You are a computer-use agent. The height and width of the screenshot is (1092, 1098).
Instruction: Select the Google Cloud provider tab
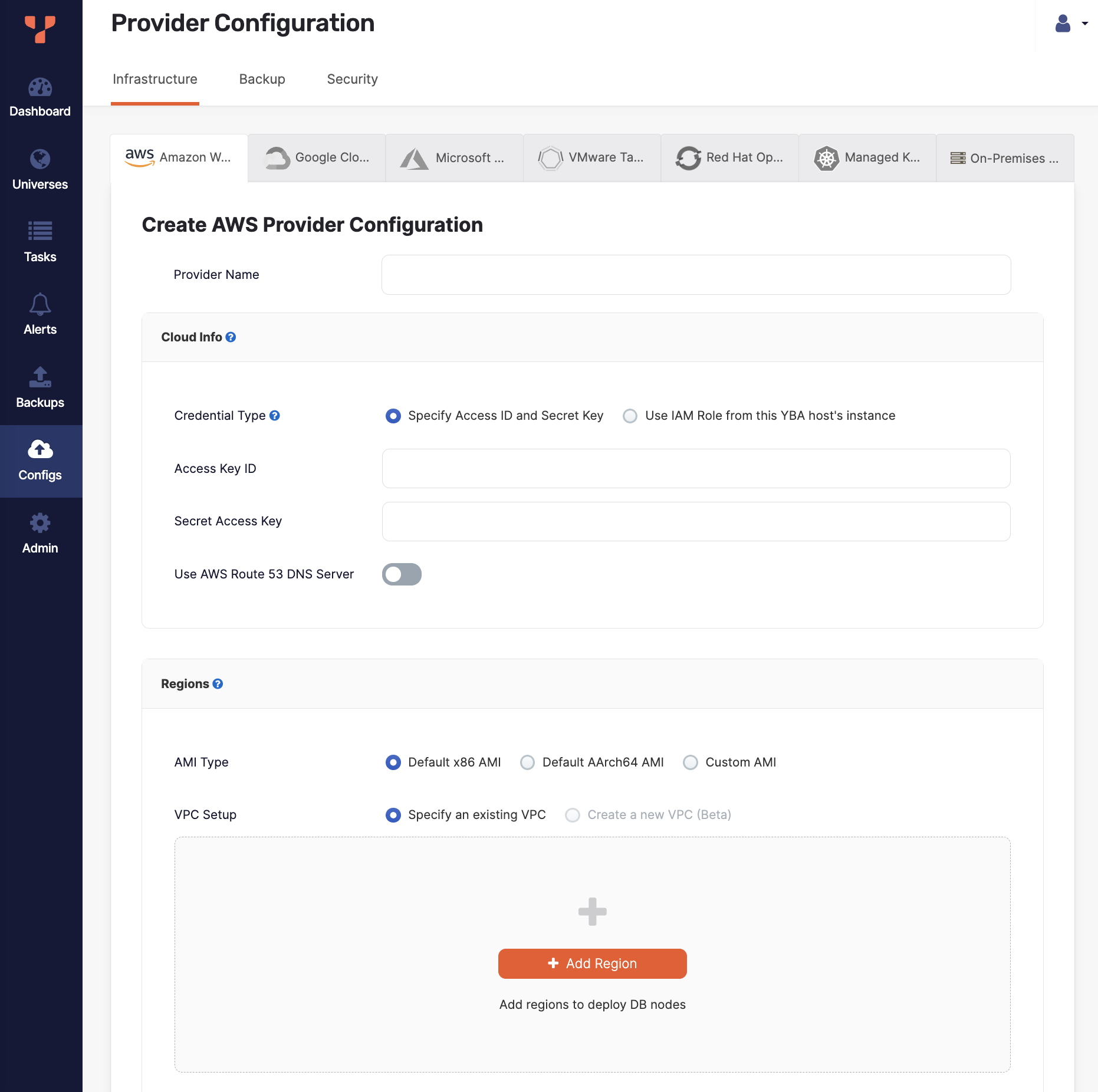pyautogui.click(x=317, y=158)
